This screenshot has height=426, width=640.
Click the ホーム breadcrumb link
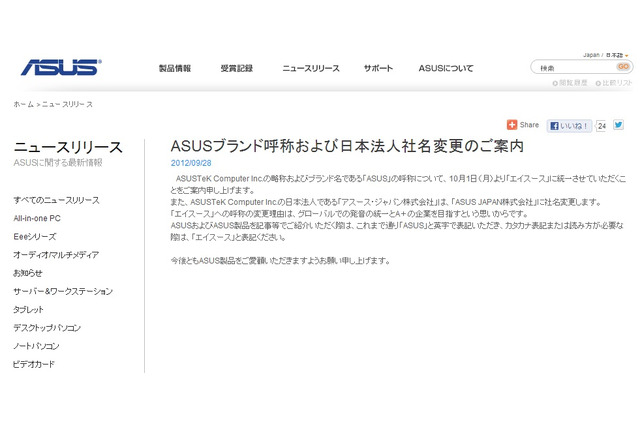(23, 104)
